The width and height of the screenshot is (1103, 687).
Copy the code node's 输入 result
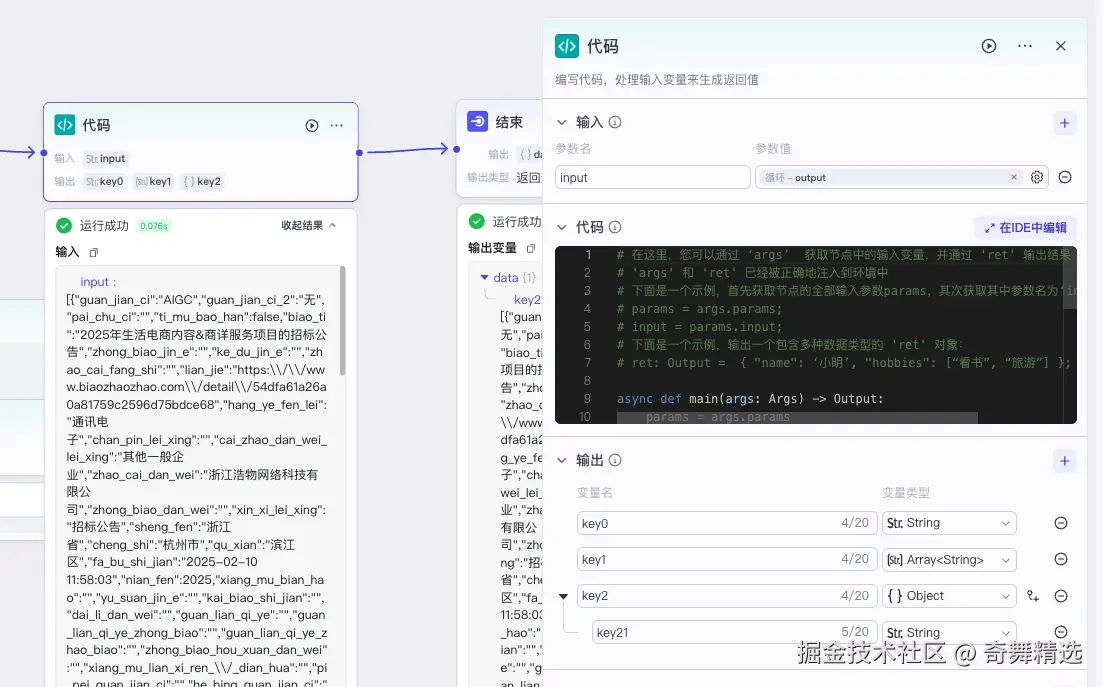tap(94, 252)
